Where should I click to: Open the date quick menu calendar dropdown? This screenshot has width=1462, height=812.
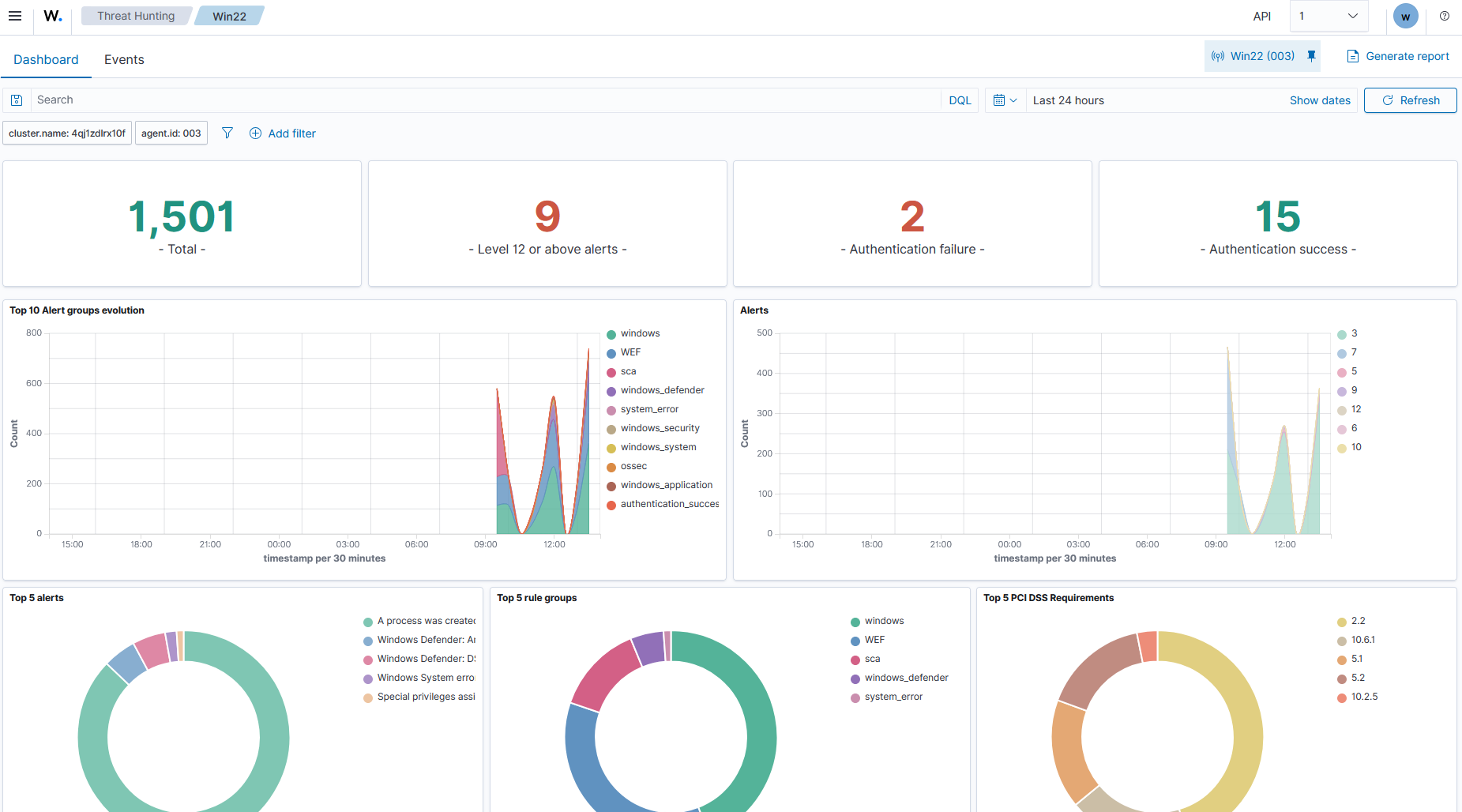tap(1005, 100)
